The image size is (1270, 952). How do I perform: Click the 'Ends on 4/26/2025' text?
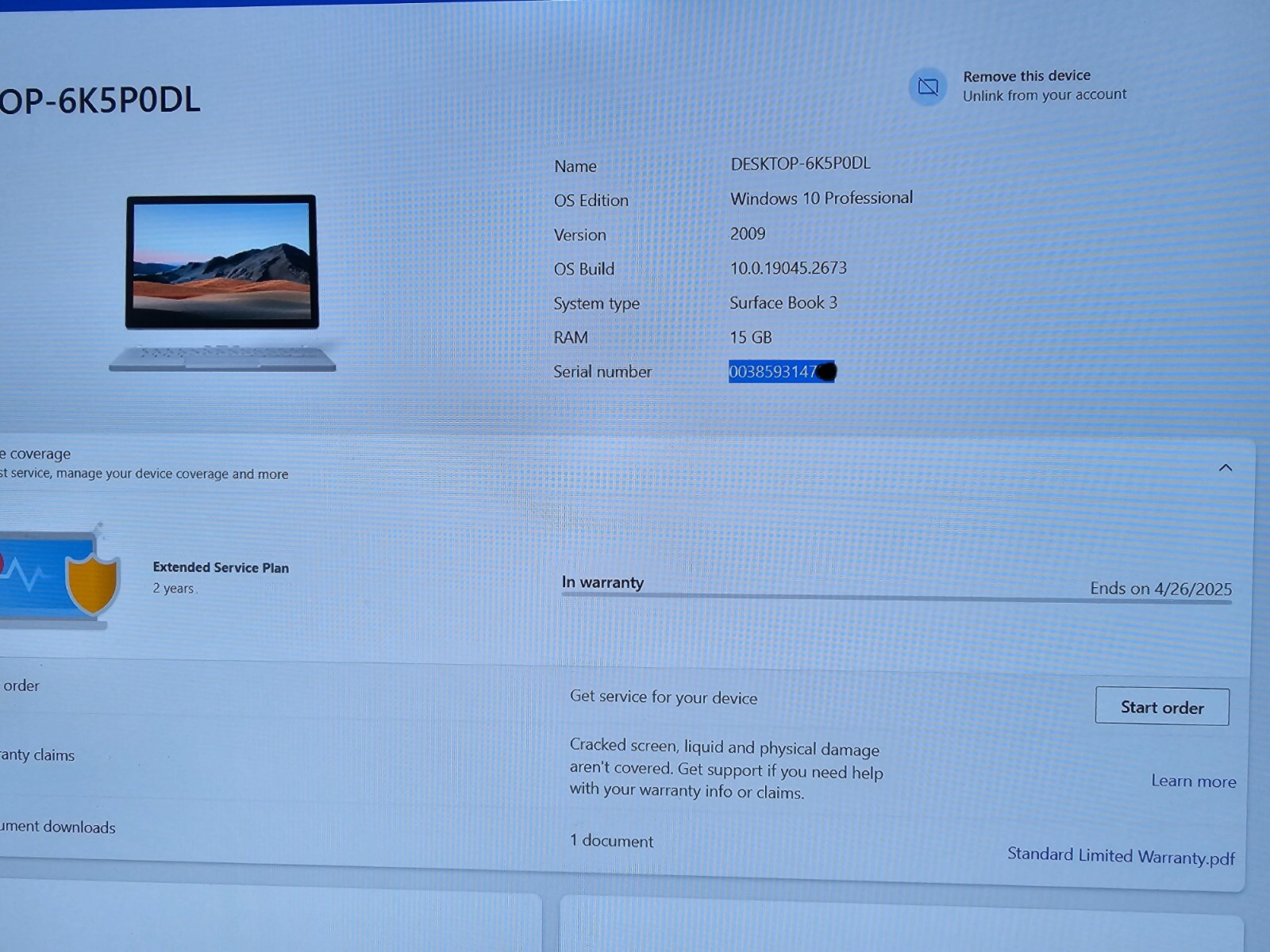pos(1160,589)
